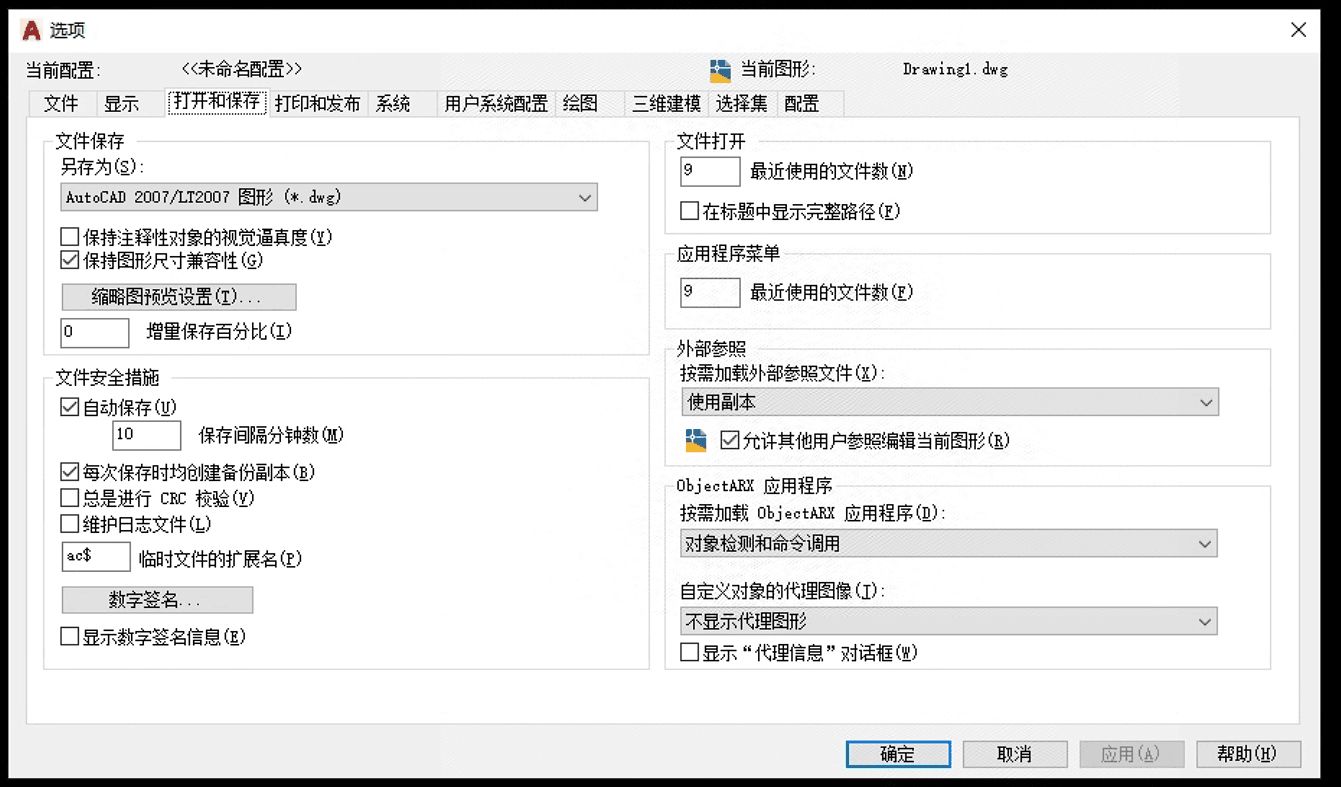Uncheck 允许其他用户参照编辑当前图形
1341x787 pixels.
click(729, 440)
